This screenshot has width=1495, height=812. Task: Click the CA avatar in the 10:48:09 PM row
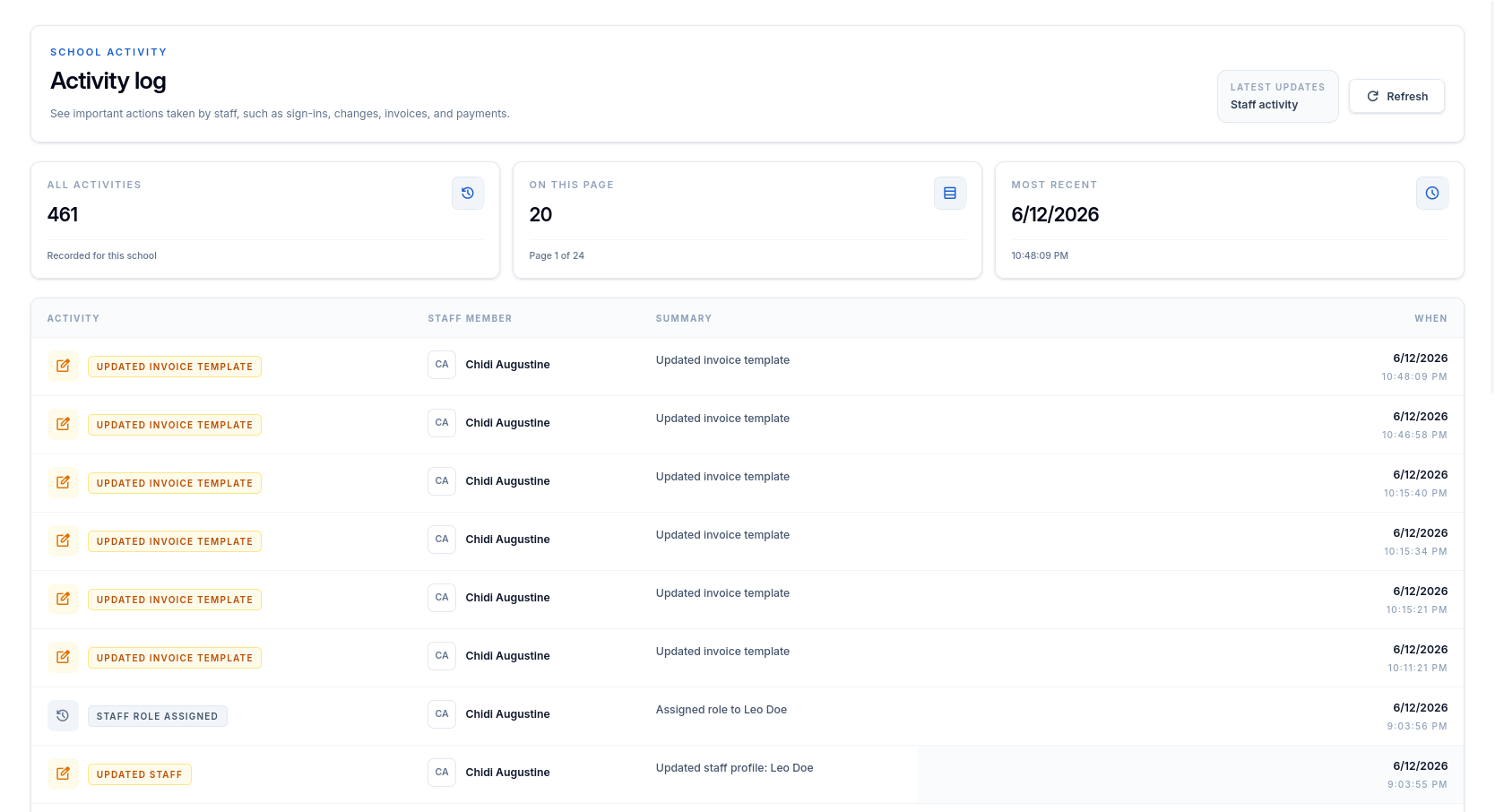click(442, 365)
